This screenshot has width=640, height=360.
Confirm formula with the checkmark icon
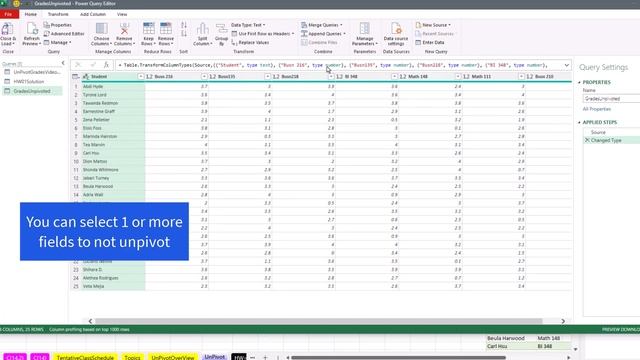pyautogui.click(x=93, y=65)
